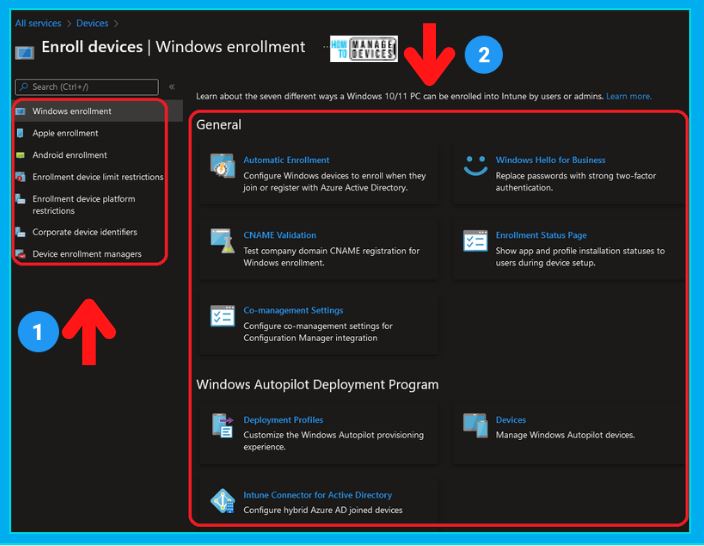Open Device enrollment managers
Viewport: 704px width, 546px height.
pos(87,254)
